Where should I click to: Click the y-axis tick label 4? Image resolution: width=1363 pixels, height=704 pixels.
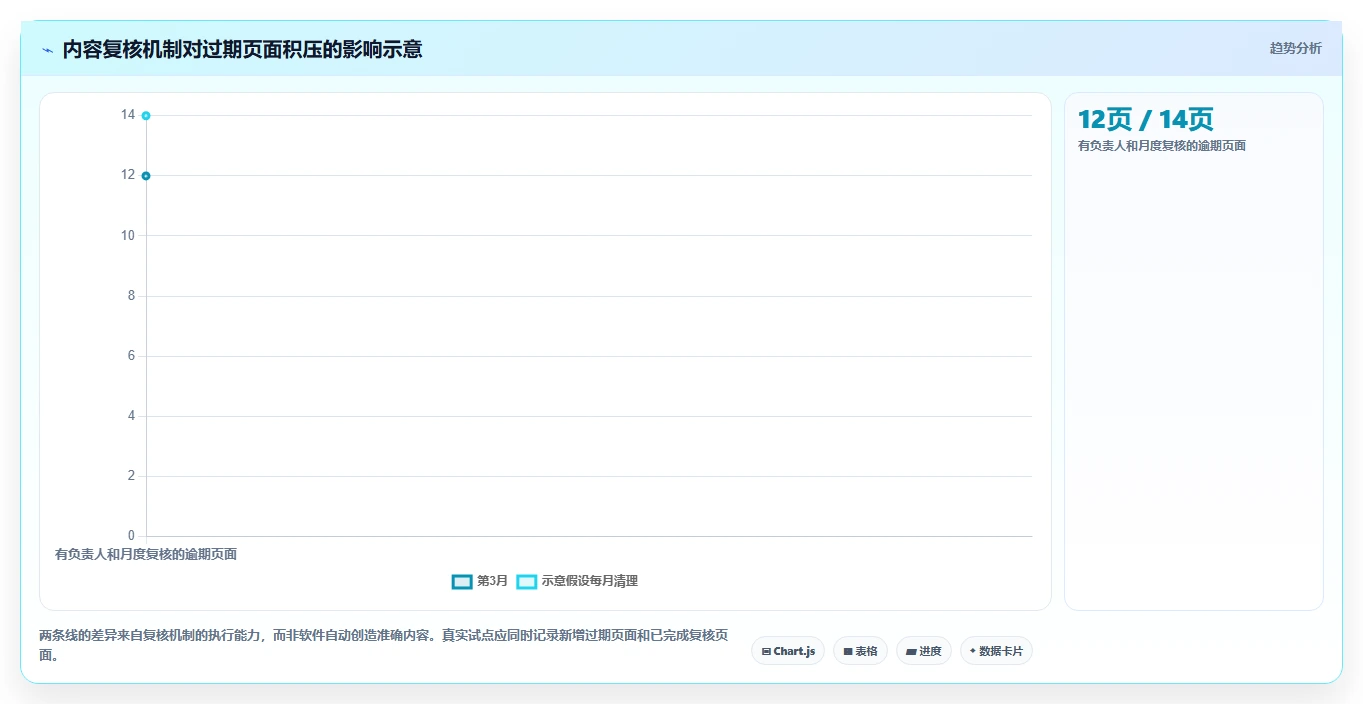coord(131,416)
